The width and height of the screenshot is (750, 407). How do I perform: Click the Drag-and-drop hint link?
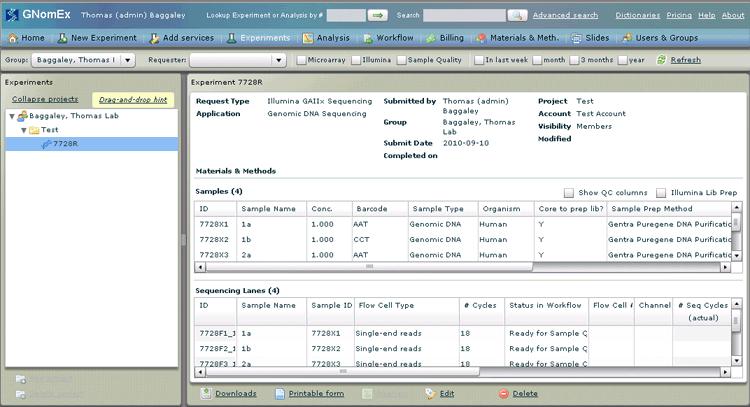pyautogui.click(x=133, y=100)
